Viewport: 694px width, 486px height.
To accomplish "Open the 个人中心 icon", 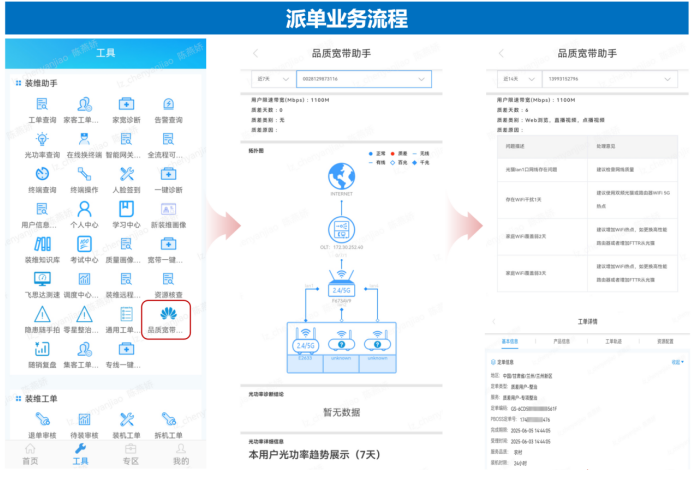I will click(x=84, y=211).
